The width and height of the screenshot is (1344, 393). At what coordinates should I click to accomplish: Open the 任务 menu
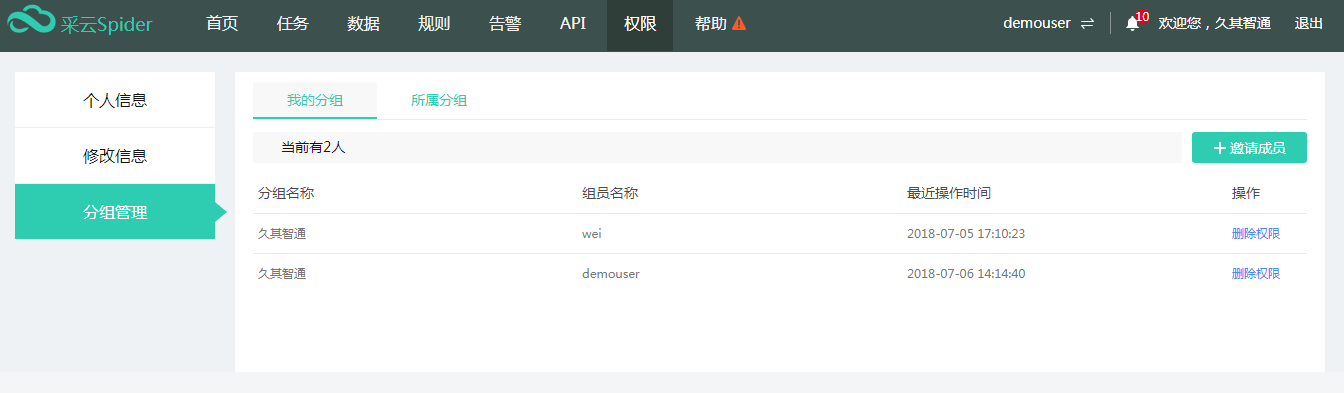(293, 23)
